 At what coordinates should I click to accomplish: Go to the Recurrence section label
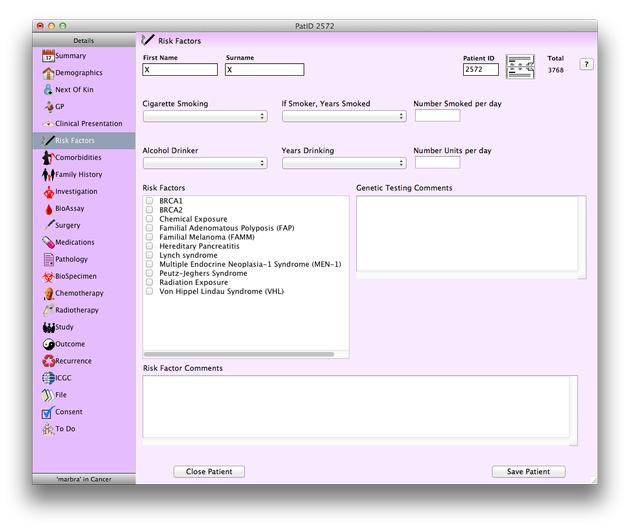click(74, 361)
